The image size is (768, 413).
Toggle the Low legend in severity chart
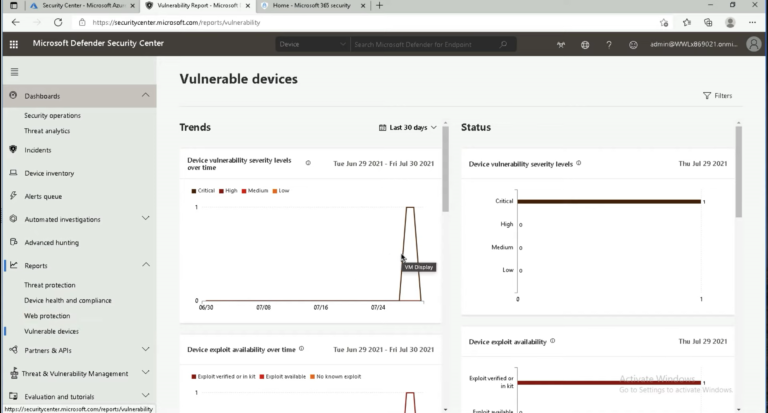281,191
